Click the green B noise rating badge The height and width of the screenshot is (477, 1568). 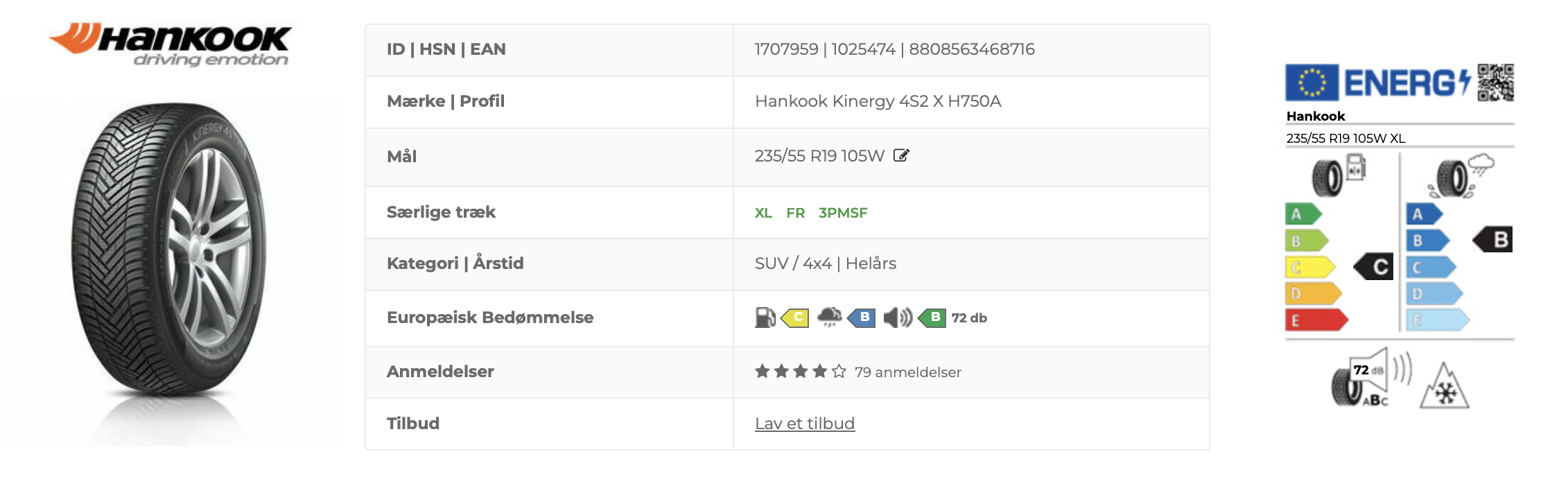click(x=932, y=318)
